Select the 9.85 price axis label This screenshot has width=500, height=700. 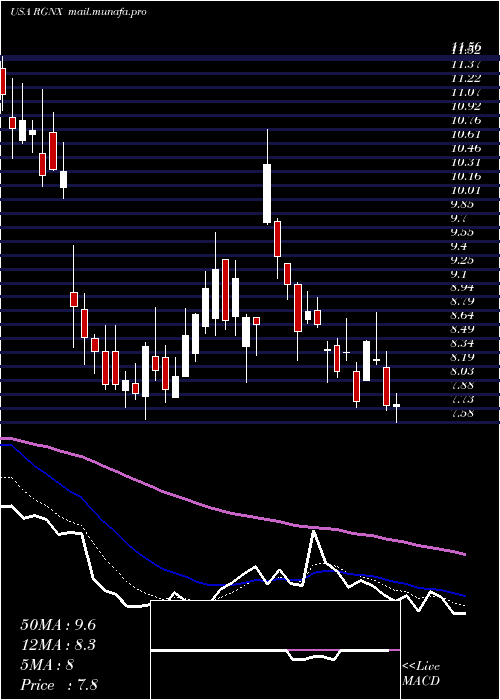(463, 204)
